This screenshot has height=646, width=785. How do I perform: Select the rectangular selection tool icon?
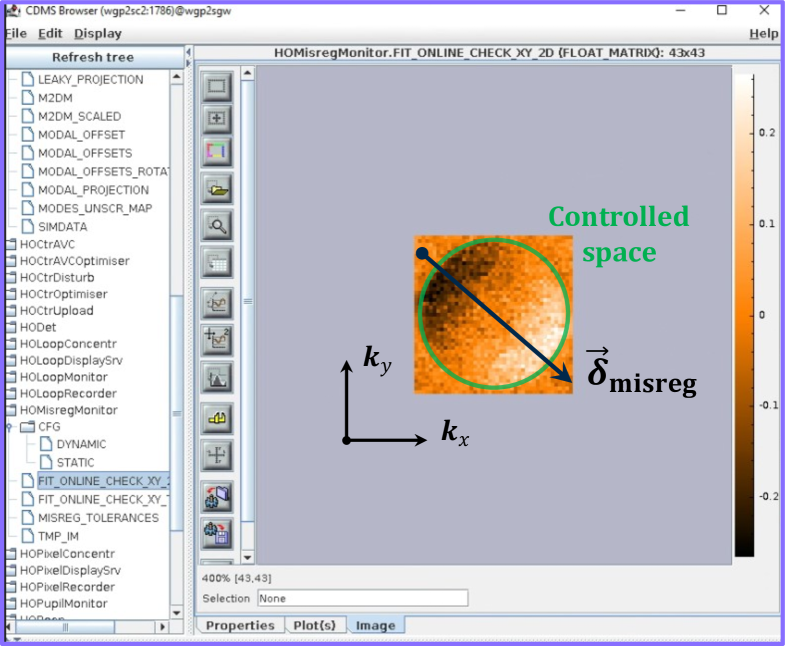[x=217, y=86]
